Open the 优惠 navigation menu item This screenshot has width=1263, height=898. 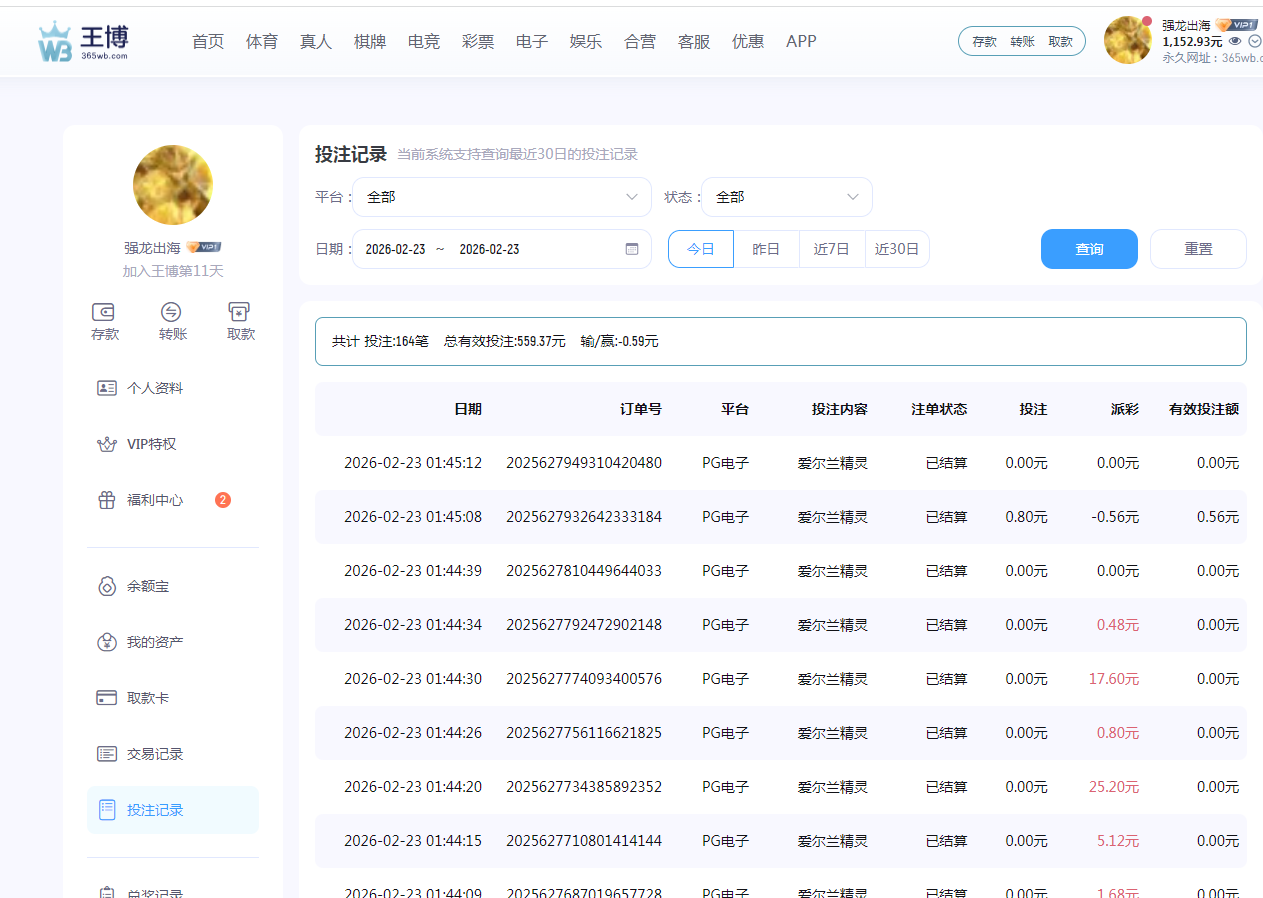tap(748, 41)
